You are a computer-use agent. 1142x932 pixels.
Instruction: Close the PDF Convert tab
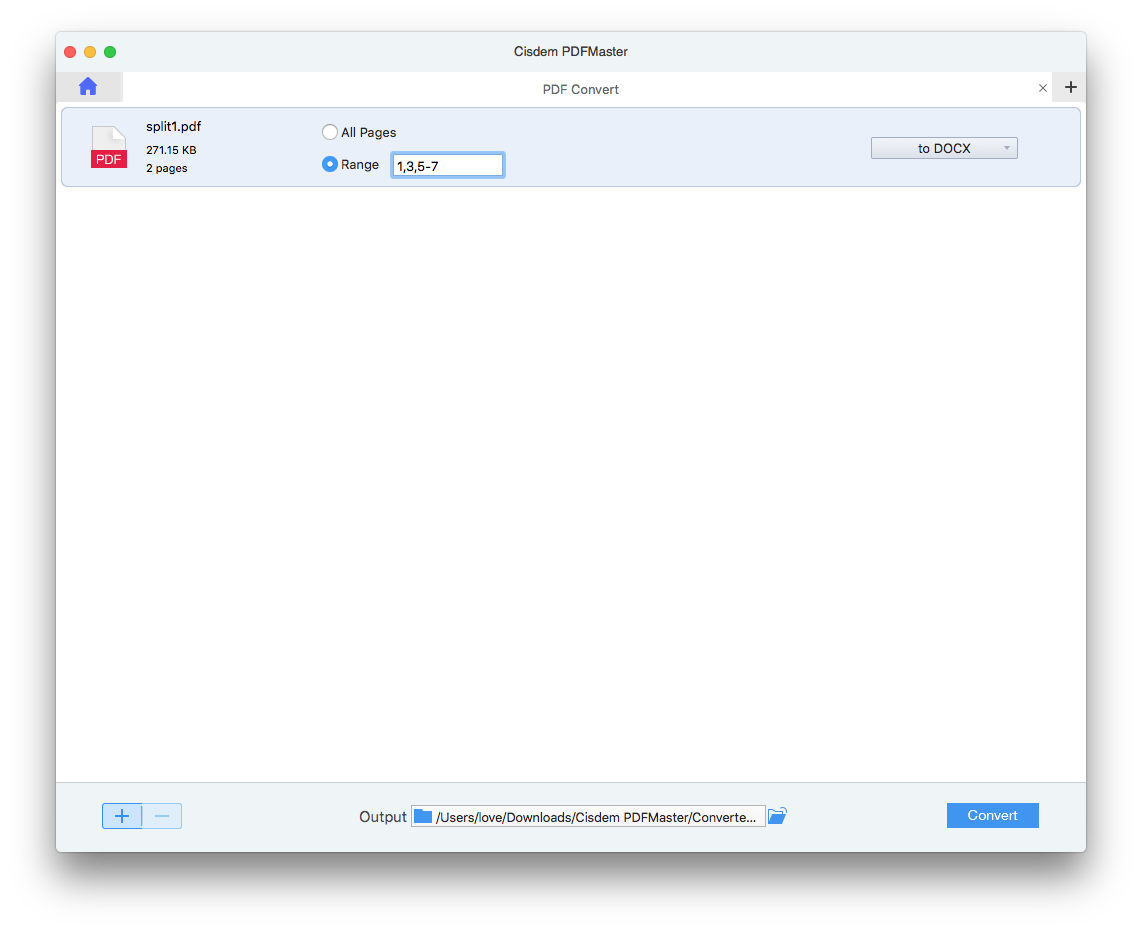[1042, 88]
